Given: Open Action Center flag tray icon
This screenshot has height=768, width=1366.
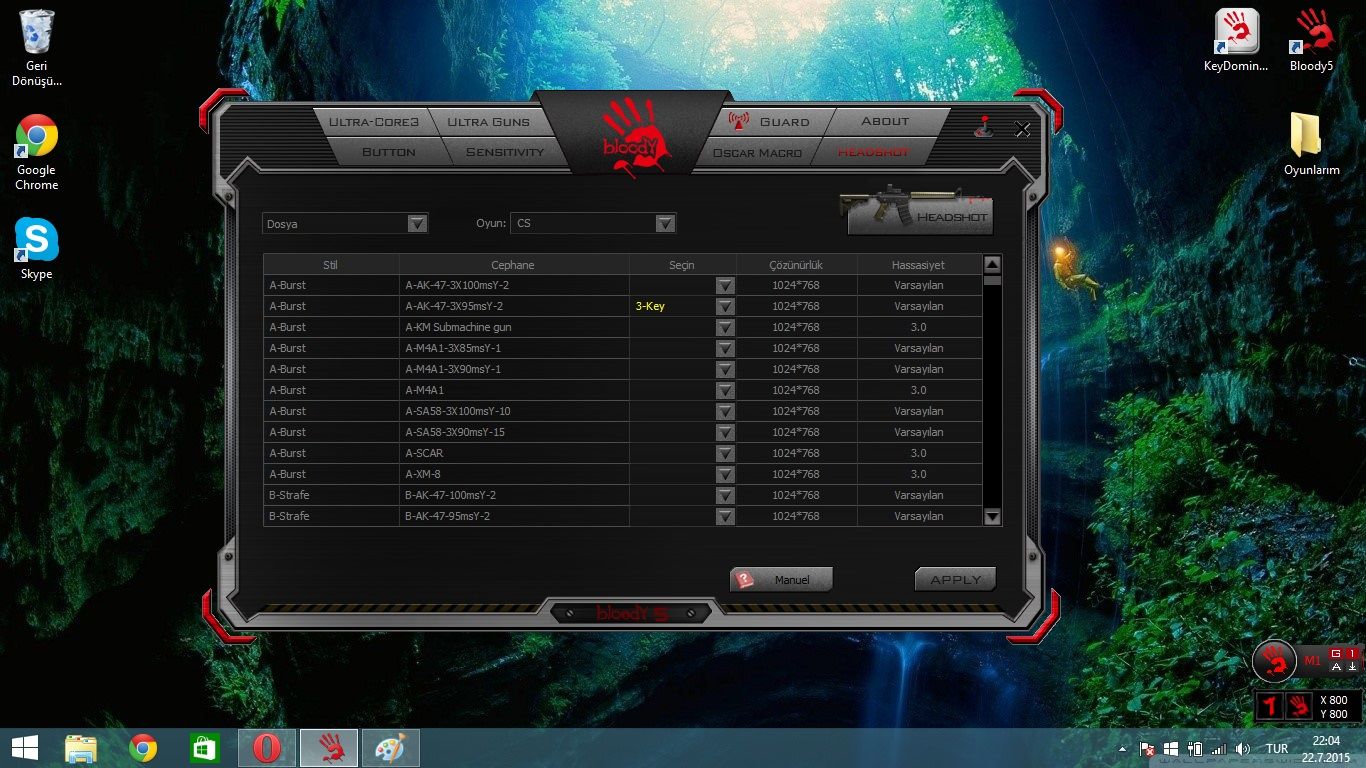Looking at the screenshot, I should coord(1148,748).
